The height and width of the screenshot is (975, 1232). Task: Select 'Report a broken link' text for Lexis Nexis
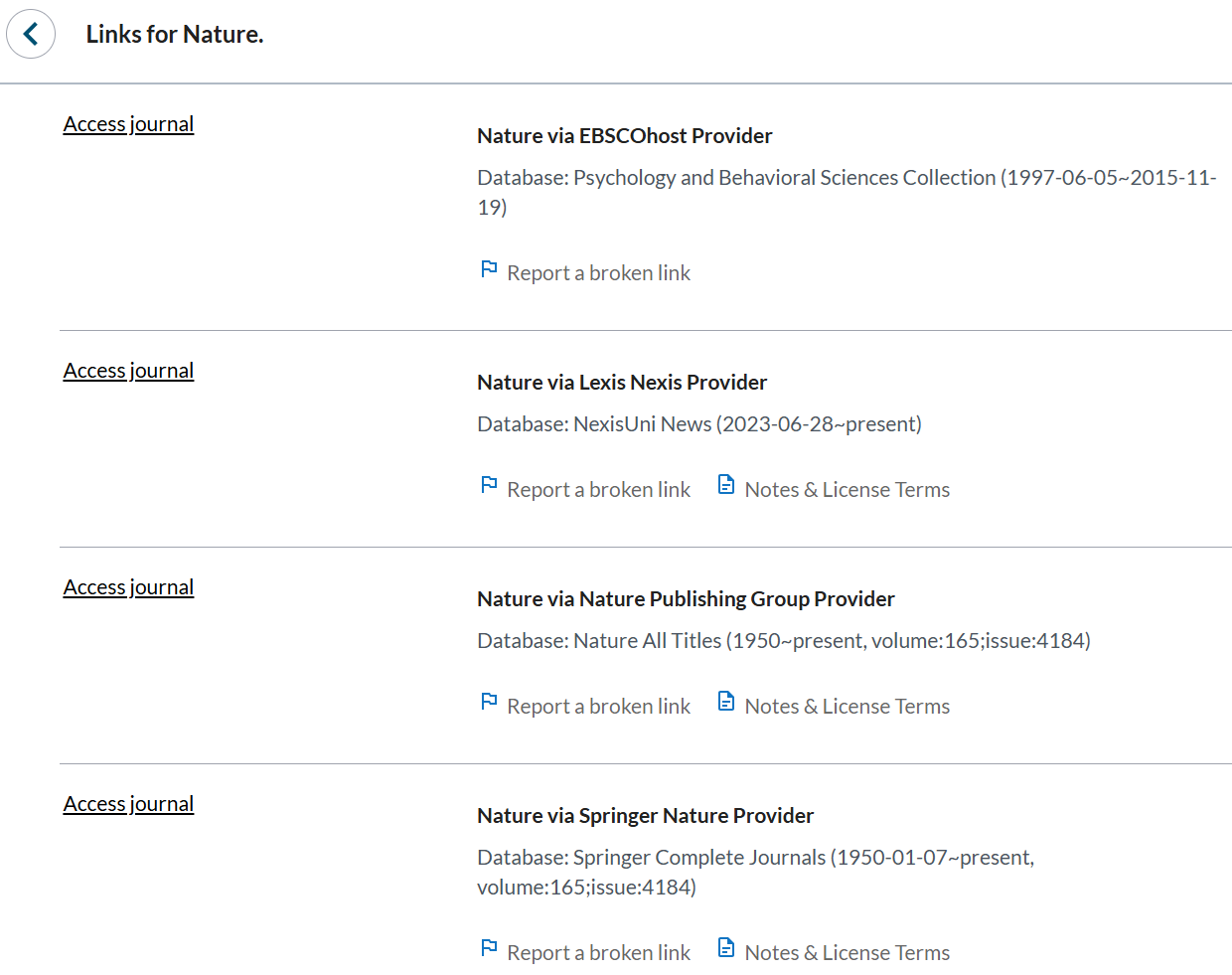coord(598,490)
